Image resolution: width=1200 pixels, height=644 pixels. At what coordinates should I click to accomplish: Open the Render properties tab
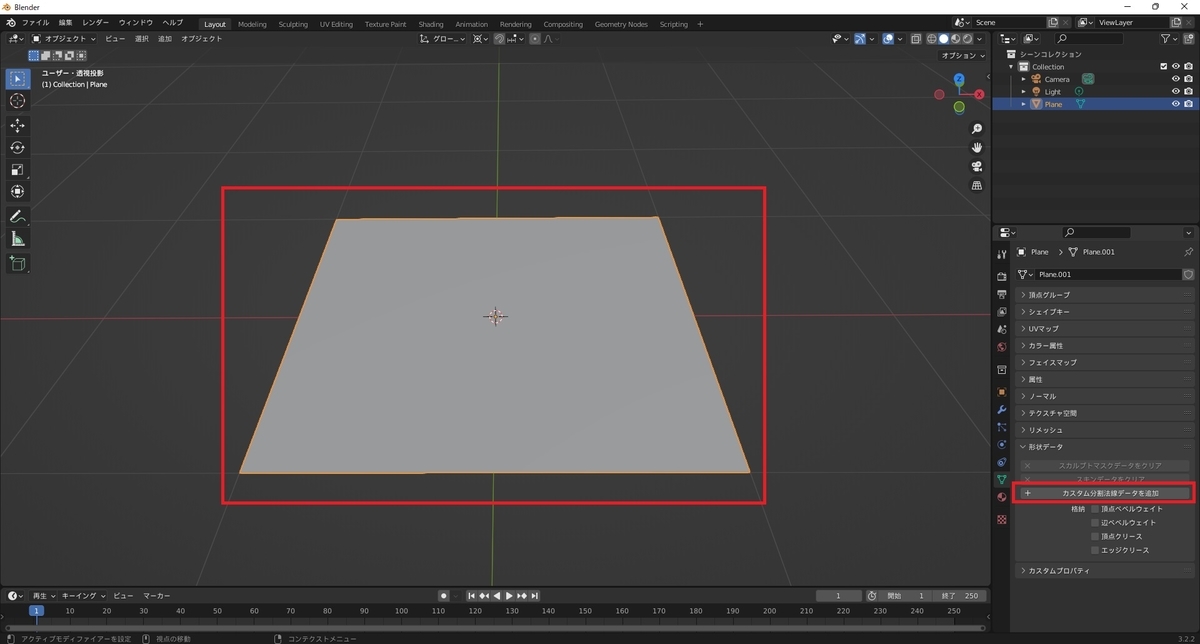click(x=1002, y=277)
